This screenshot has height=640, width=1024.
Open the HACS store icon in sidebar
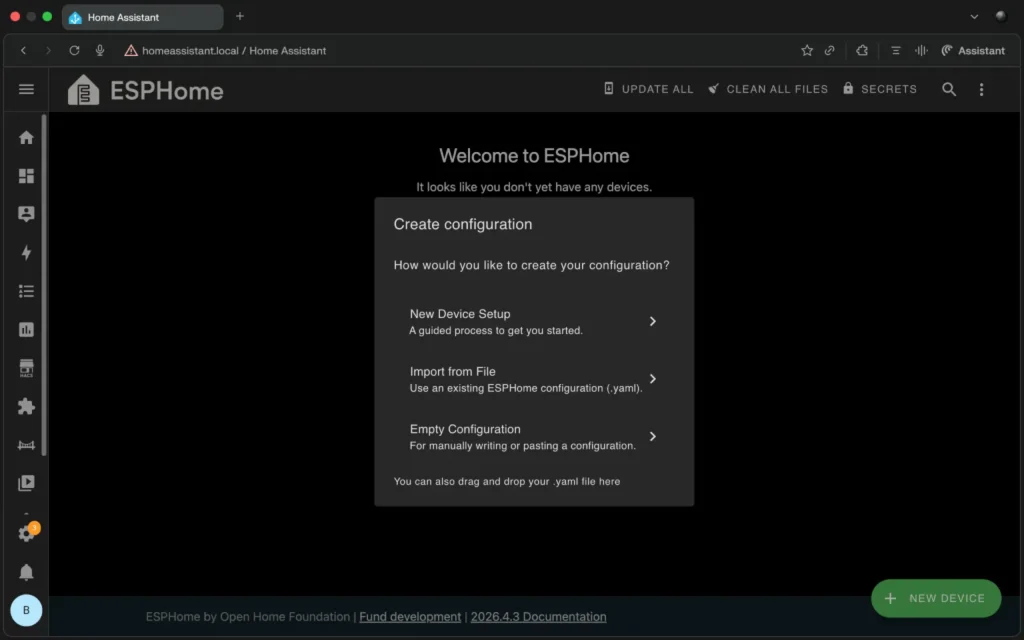[x=26, y=368]
